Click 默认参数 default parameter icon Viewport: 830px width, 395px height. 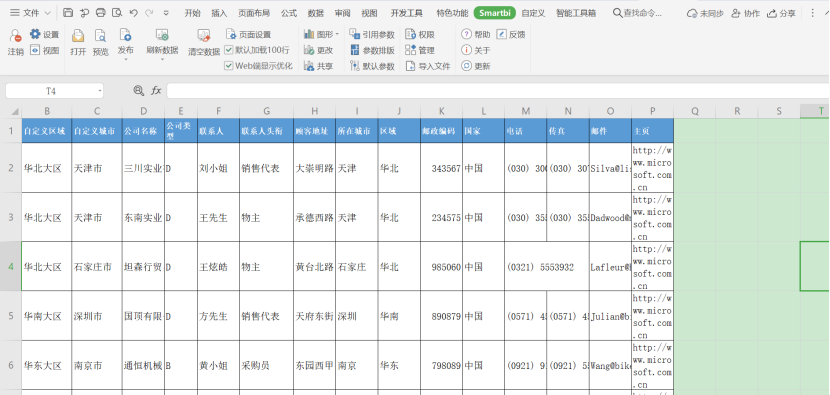click(x=355, y=66)
